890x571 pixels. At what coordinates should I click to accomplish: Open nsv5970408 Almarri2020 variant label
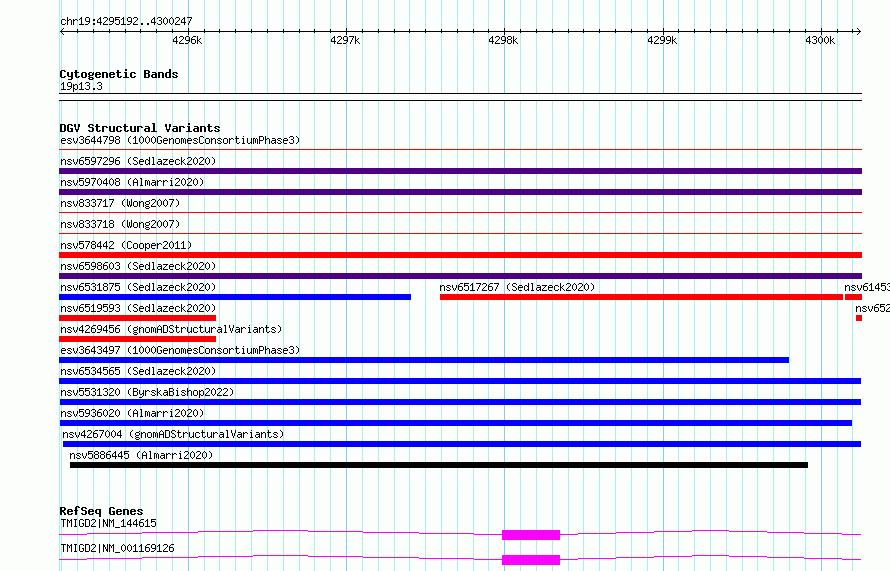(x=132, y=182)
